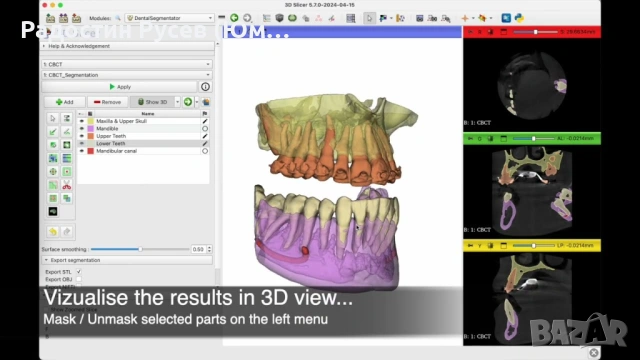Open the 1: CBCT volume dropdown
The image size is (640, 360).
click(x=127, y=64)
